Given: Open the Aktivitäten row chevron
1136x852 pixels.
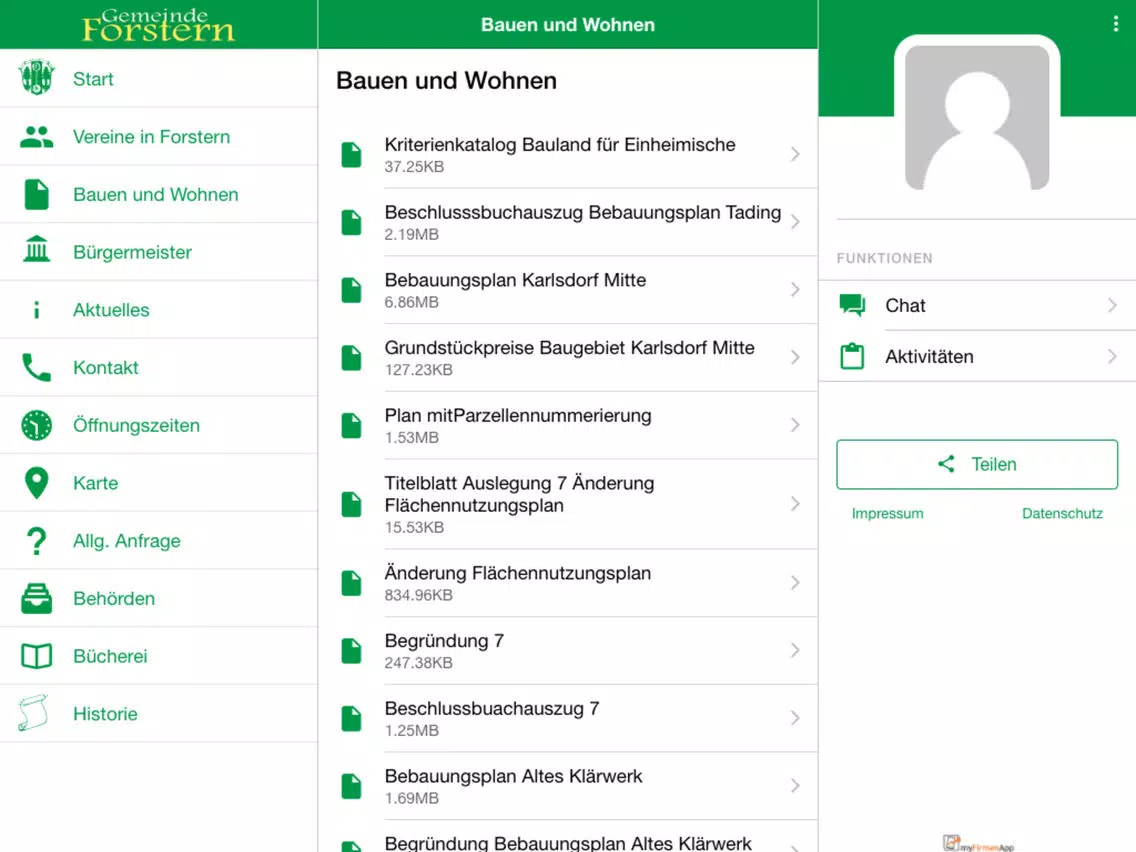Looking at the screenshot, I should pos(1112,356).
